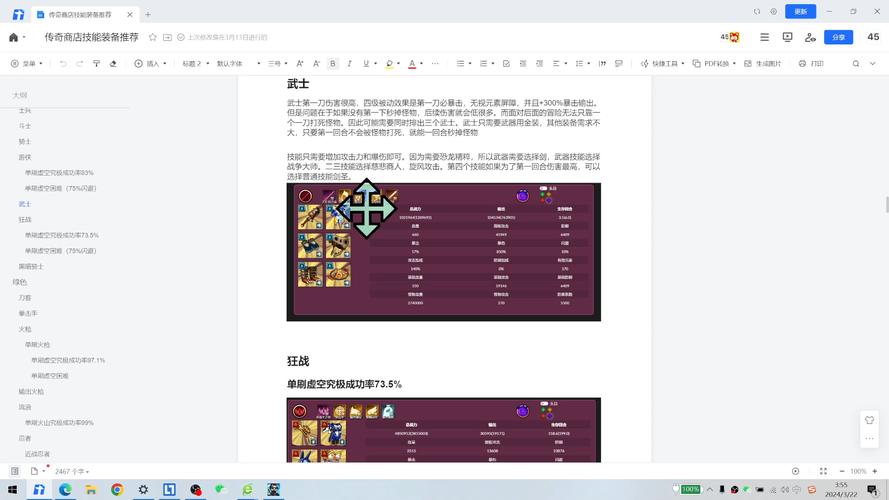Jump to 武士 in the outline

[x=24, y=204]
